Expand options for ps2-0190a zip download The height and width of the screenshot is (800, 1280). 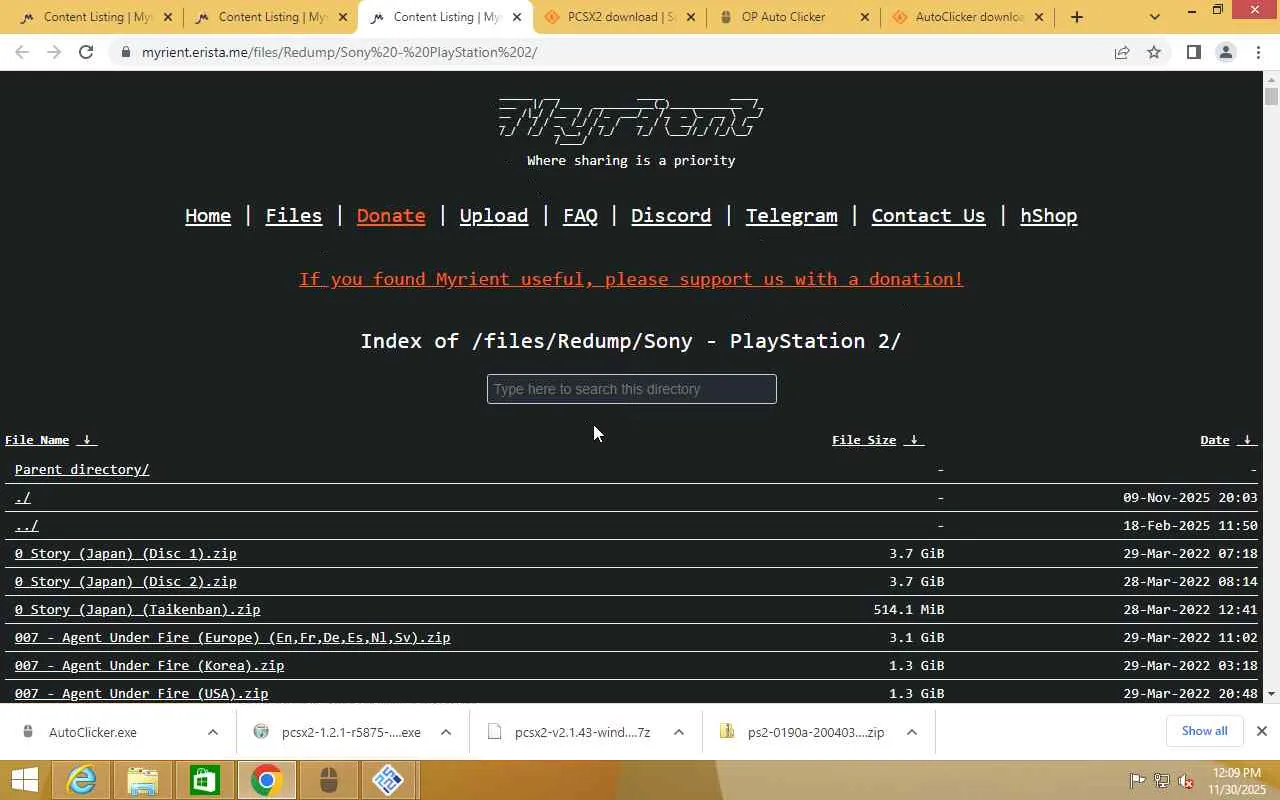pyautogui.click(x=912, y=732)
